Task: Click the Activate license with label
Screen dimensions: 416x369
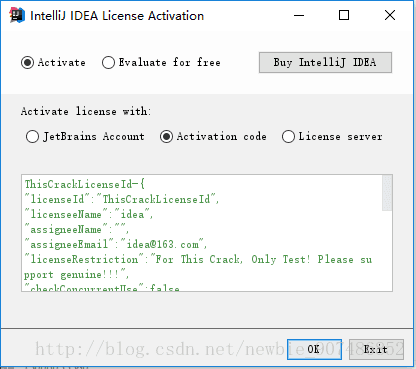Action: 86,111
